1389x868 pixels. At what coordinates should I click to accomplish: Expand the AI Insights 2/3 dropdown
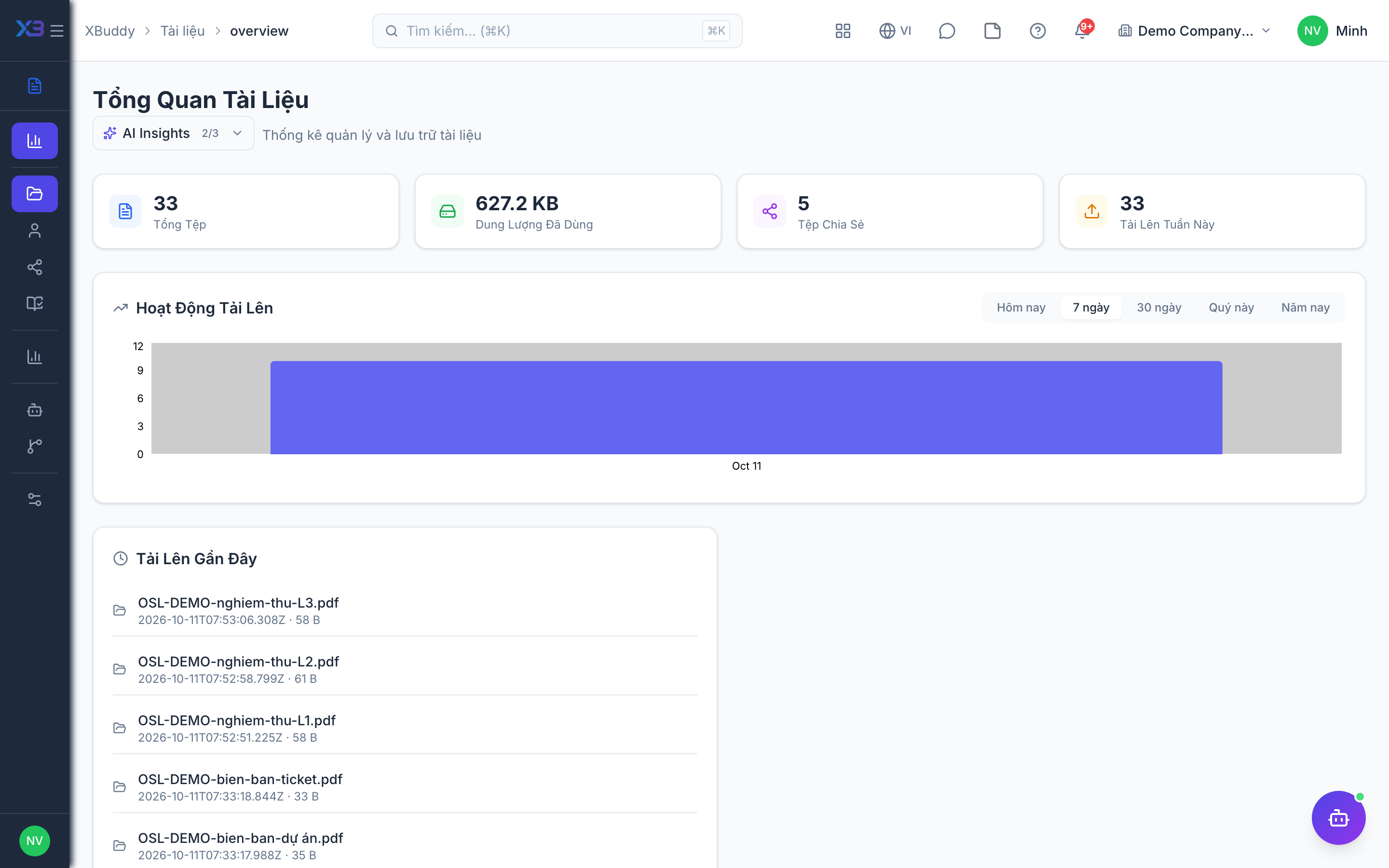(x=173, y=133)
